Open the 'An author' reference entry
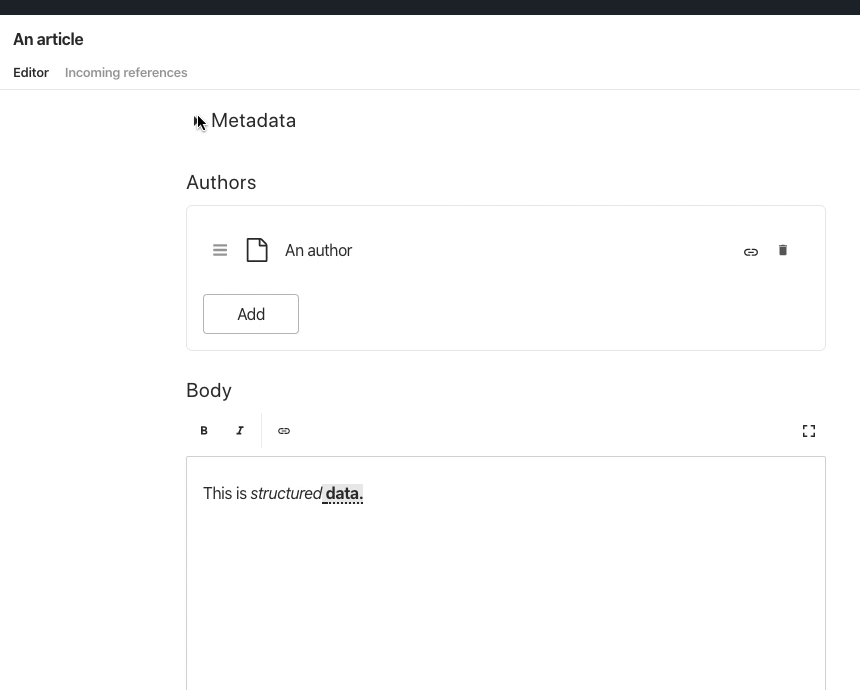Image resolution: width=860 pixels, height=690 pixels. pyautogui.click(x=318, y=250)
